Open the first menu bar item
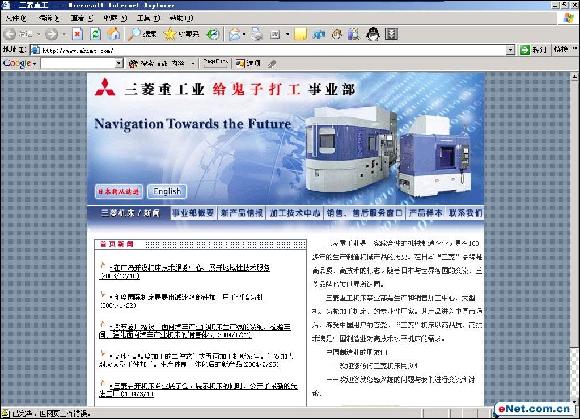The width and height of the screenshot is (580, 419). (16, 18)
